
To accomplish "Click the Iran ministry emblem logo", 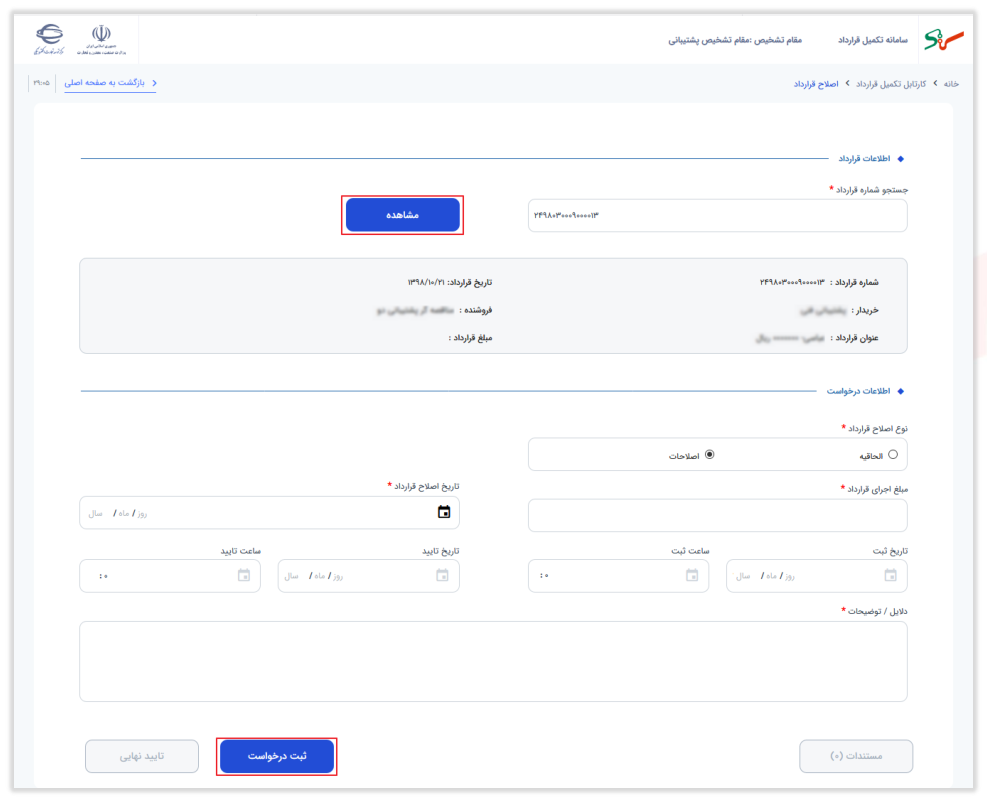I will 101,40.
